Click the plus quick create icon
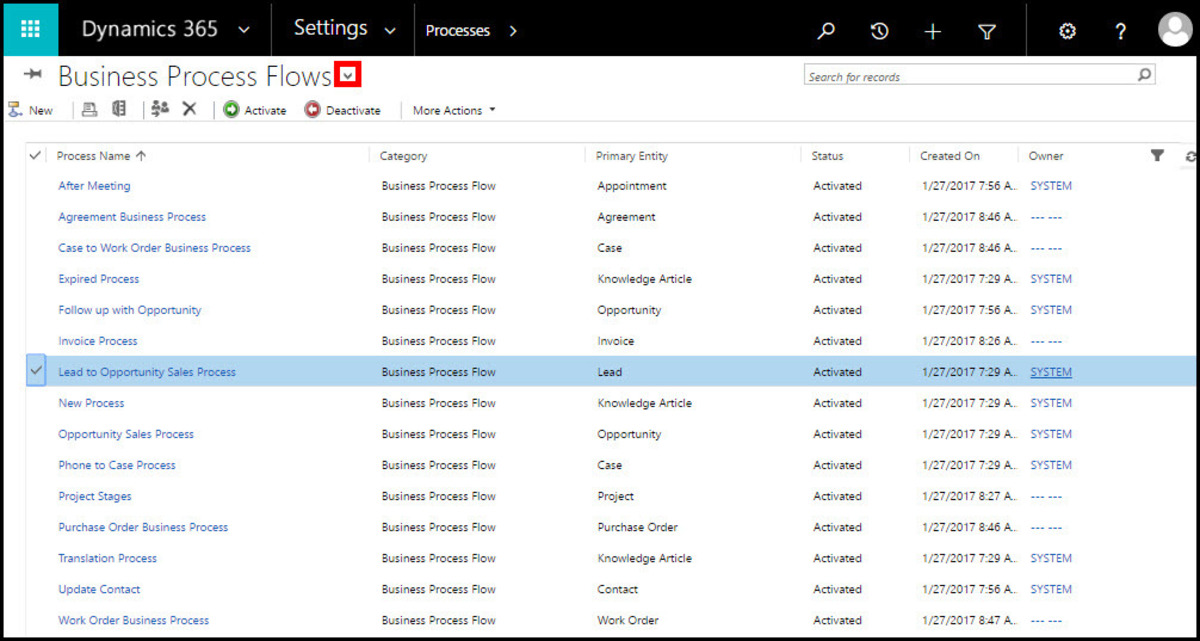1200x641 pixels. point(933,31)
